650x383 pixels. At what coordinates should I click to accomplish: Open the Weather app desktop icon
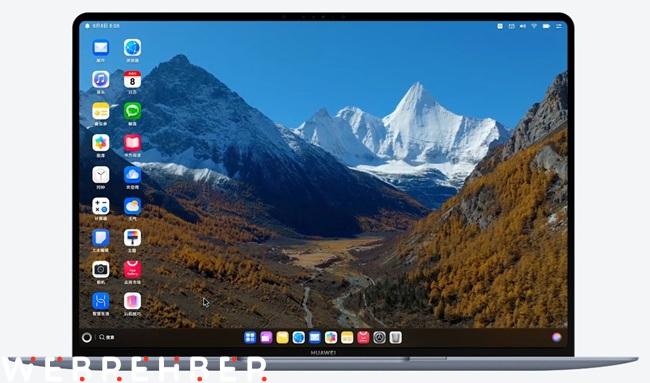[132, 206]
